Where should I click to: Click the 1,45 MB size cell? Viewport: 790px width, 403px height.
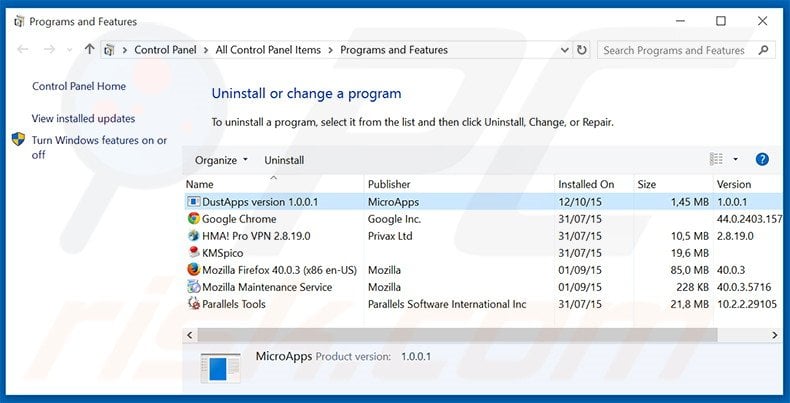pyautogui.click(x=690, y=202)
